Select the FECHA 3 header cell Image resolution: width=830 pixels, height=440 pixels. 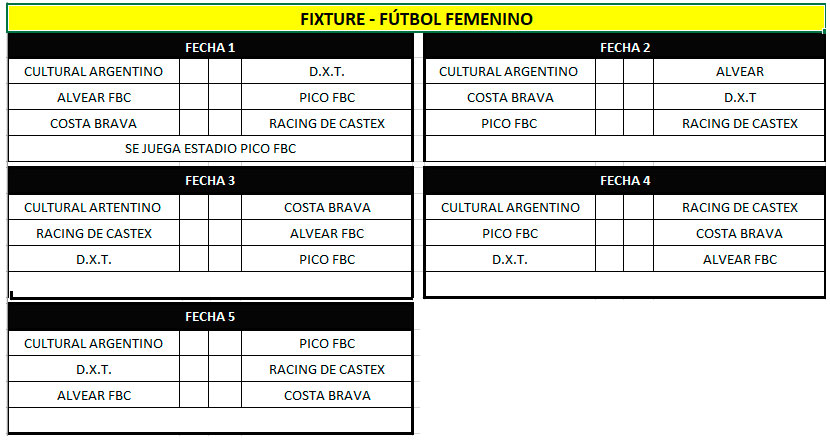point(210,181)
